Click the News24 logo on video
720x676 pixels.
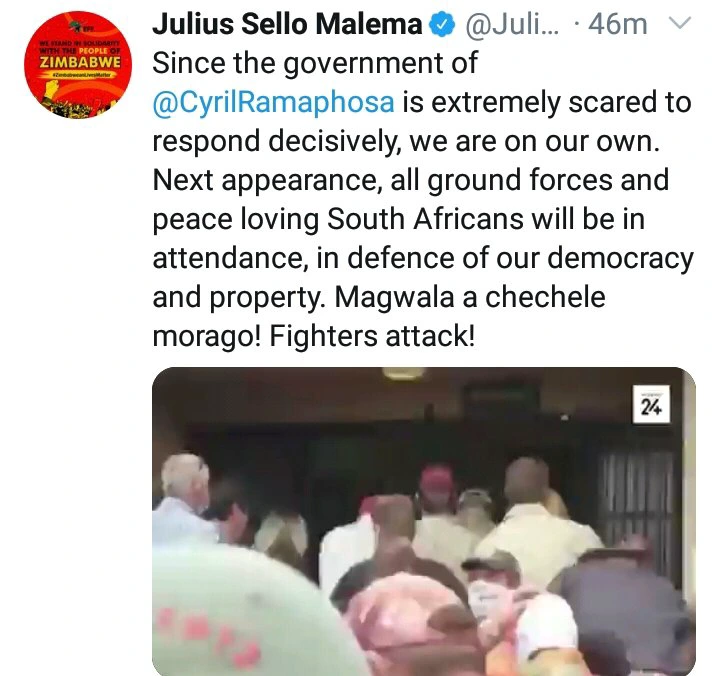(651, 405)
